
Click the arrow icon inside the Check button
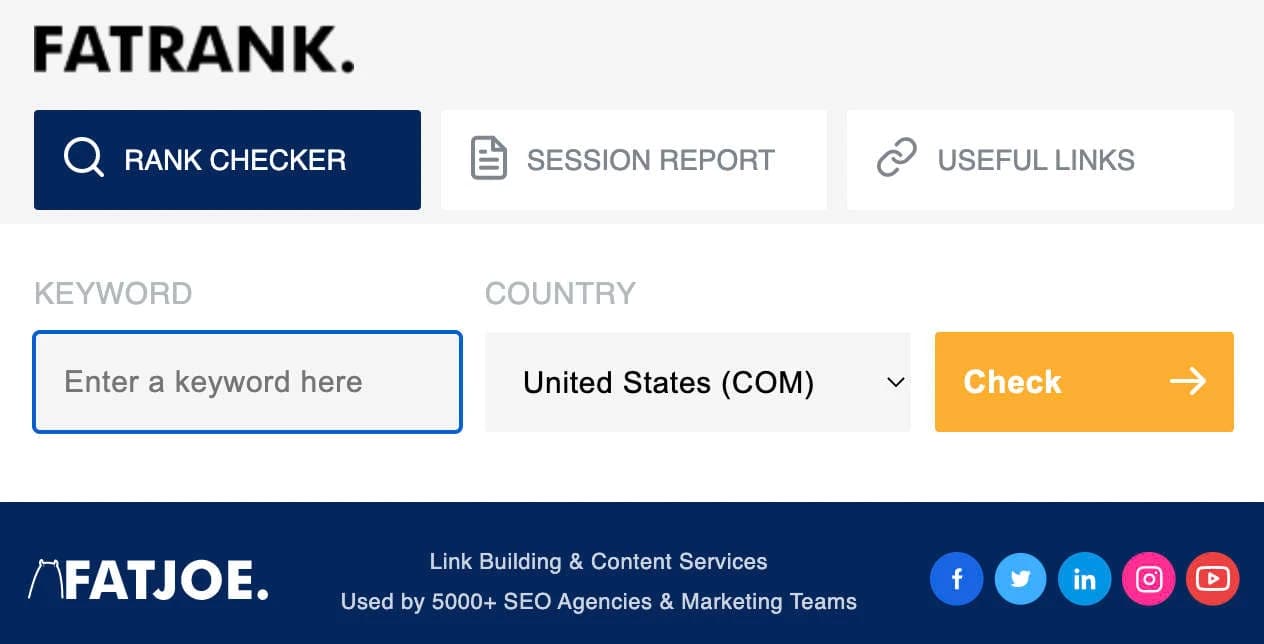pyautogui.click(x=1187, y=381)
